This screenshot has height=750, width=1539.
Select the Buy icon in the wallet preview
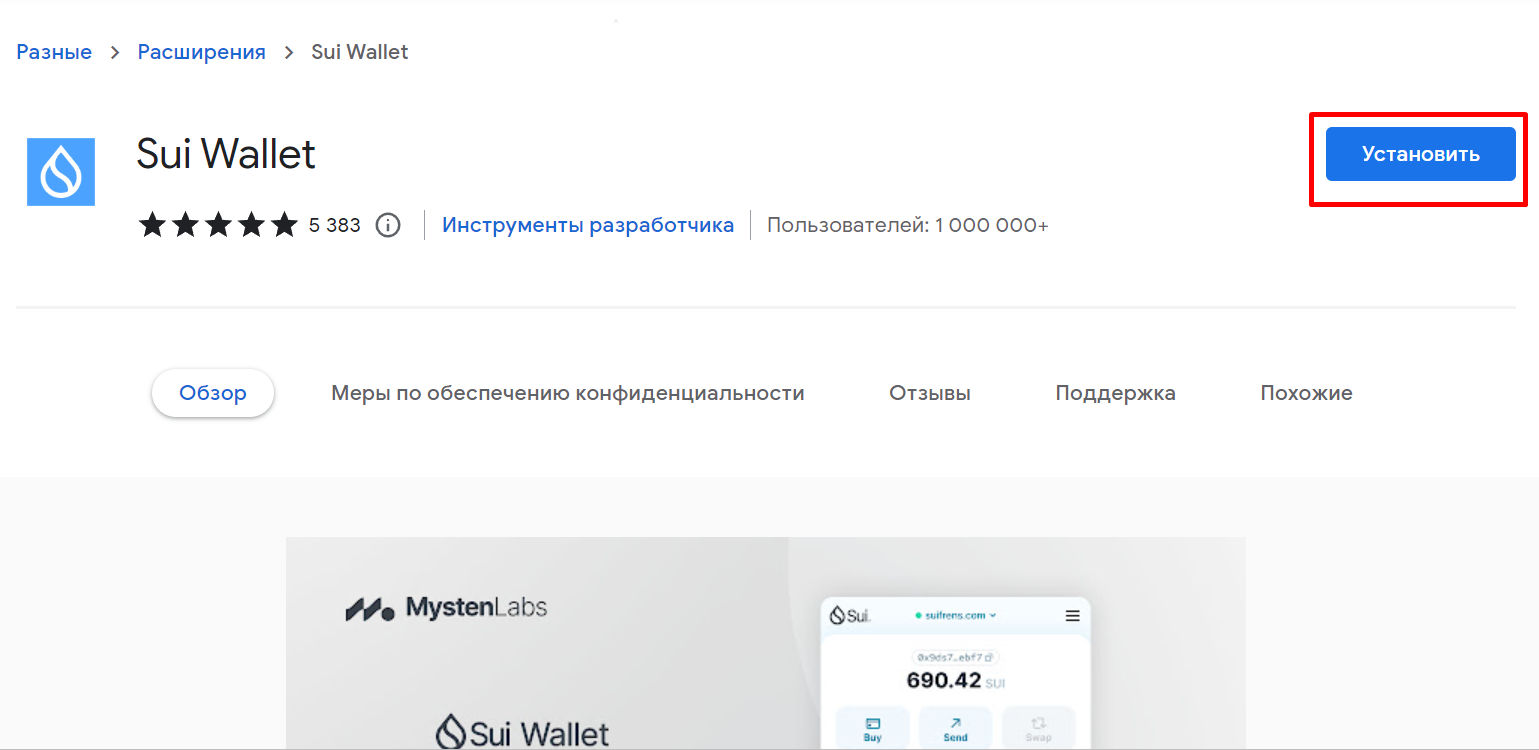click(873, 723)
